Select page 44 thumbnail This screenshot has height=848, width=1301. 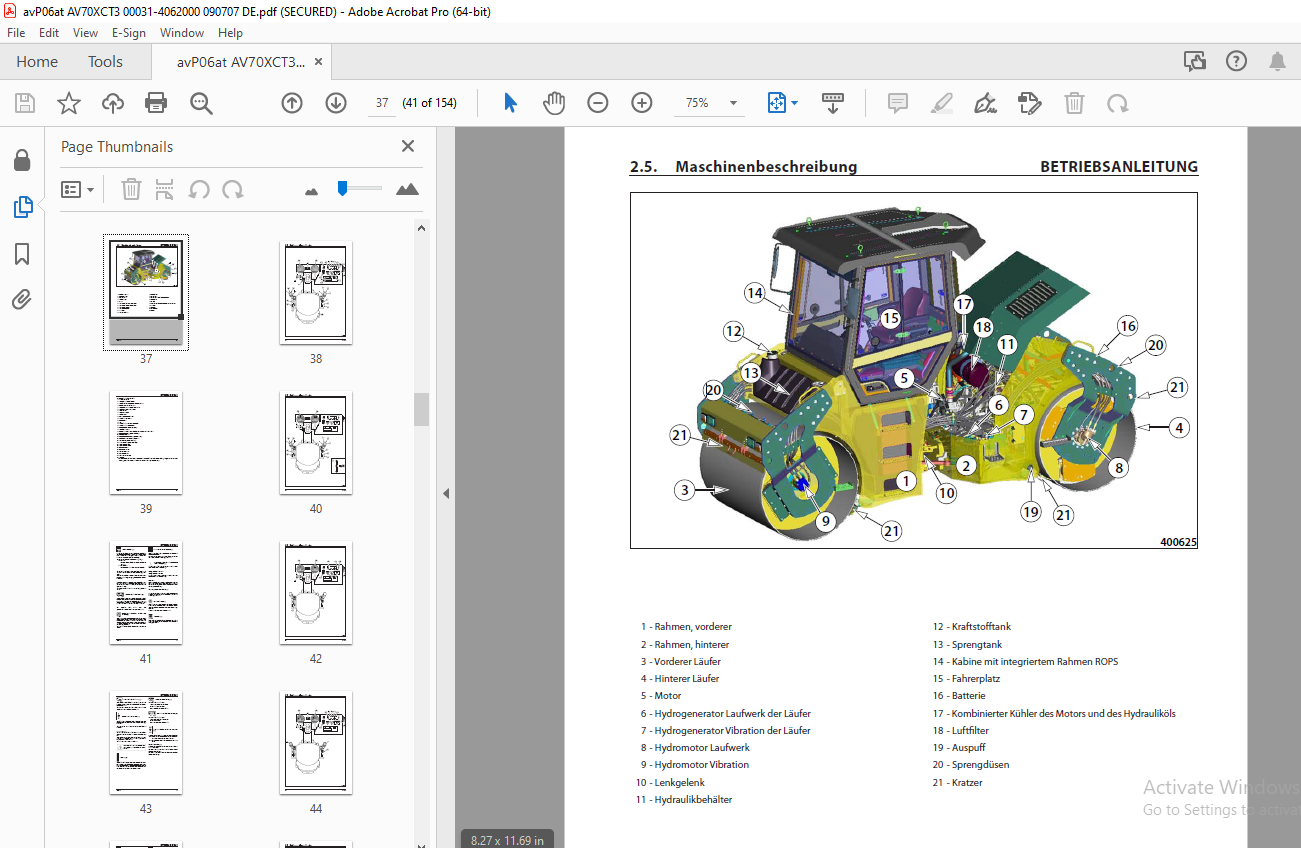(x=316, y=743)
